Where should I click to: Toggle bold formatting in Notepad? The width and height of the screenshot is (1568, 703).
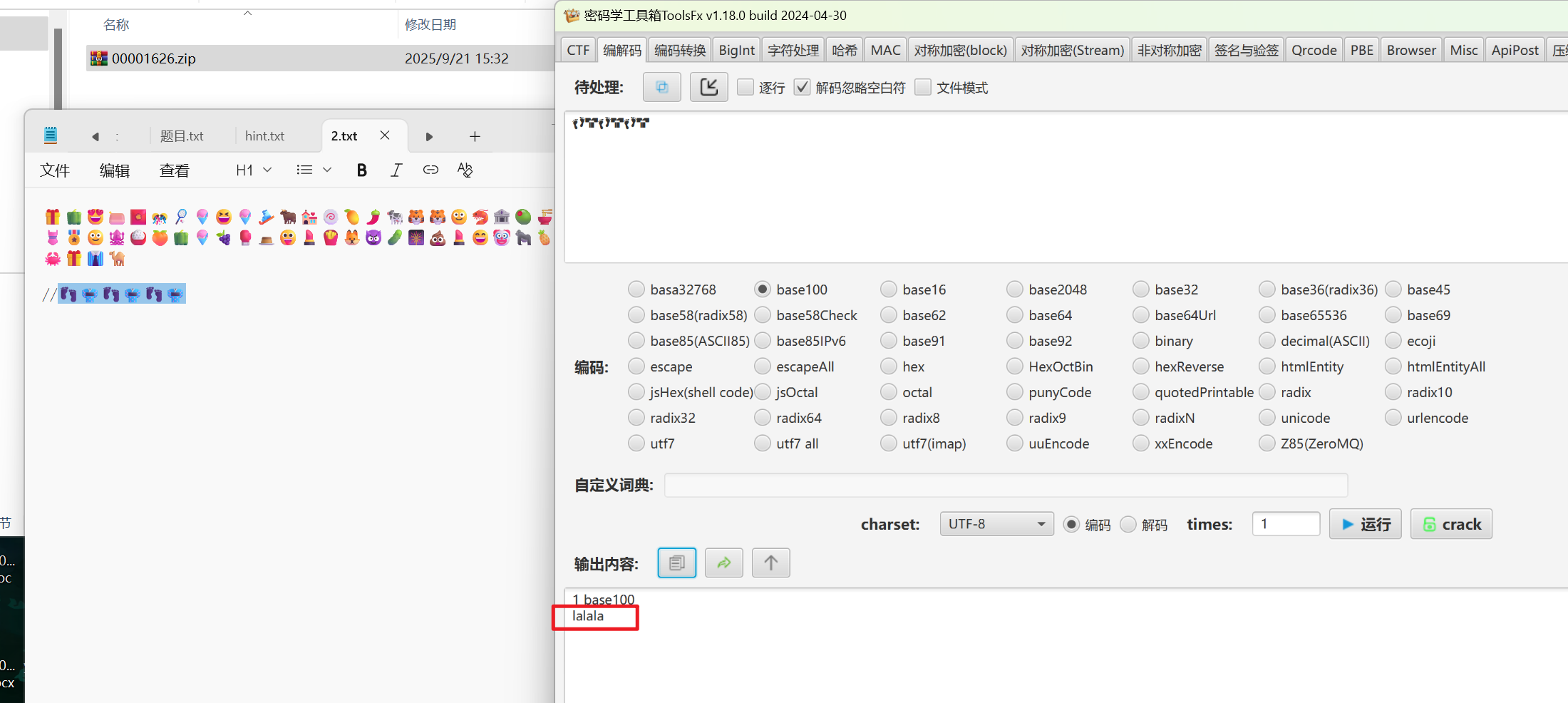coord(361,170)
